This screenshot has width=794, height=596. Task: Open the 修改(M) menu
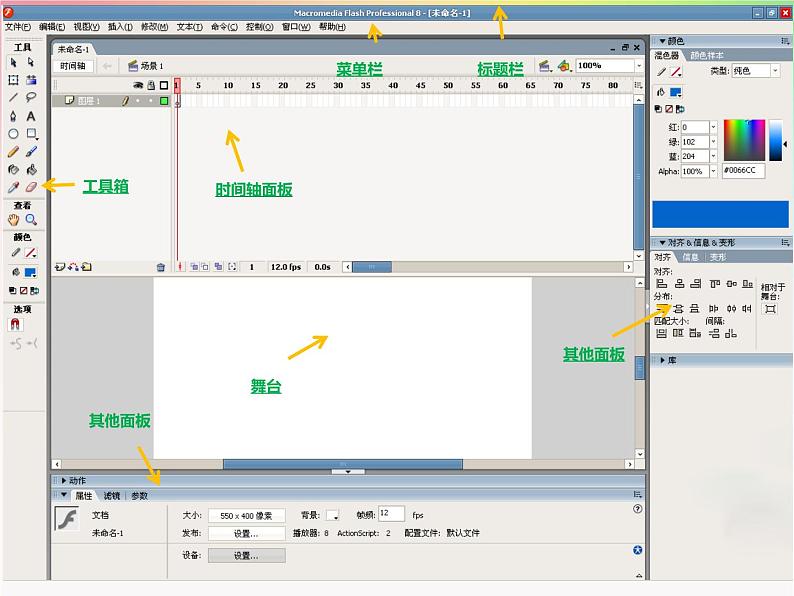154,27
